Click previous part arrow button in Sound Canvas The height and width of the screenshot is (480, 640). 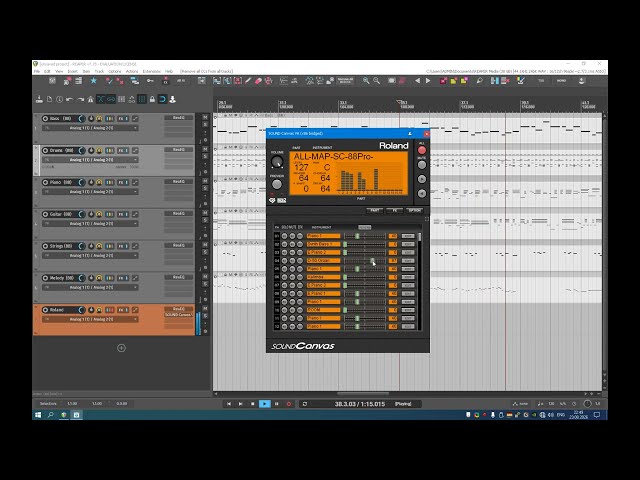pos(422,193)
